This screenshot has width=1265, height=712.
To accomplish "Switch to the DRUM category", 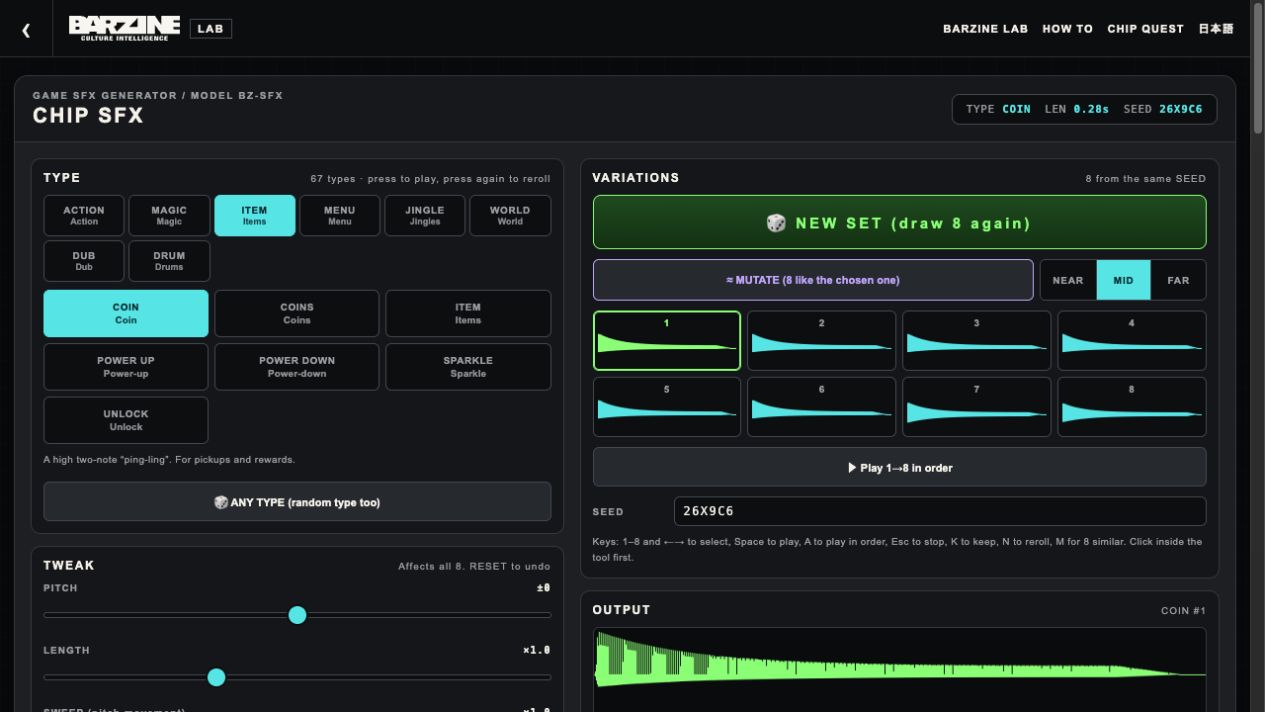I will coord(169,261).
